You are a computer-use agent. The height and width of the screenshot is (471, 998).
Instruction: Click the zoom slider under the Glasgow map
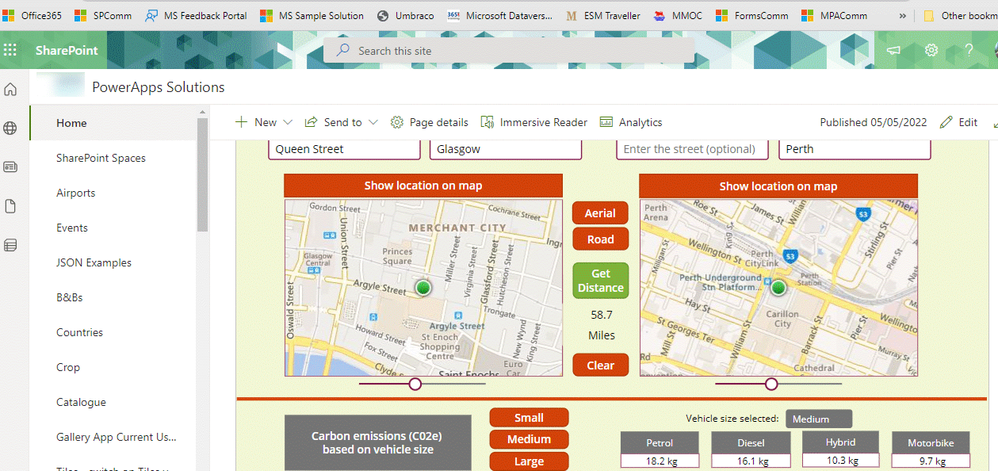(423, 384)
